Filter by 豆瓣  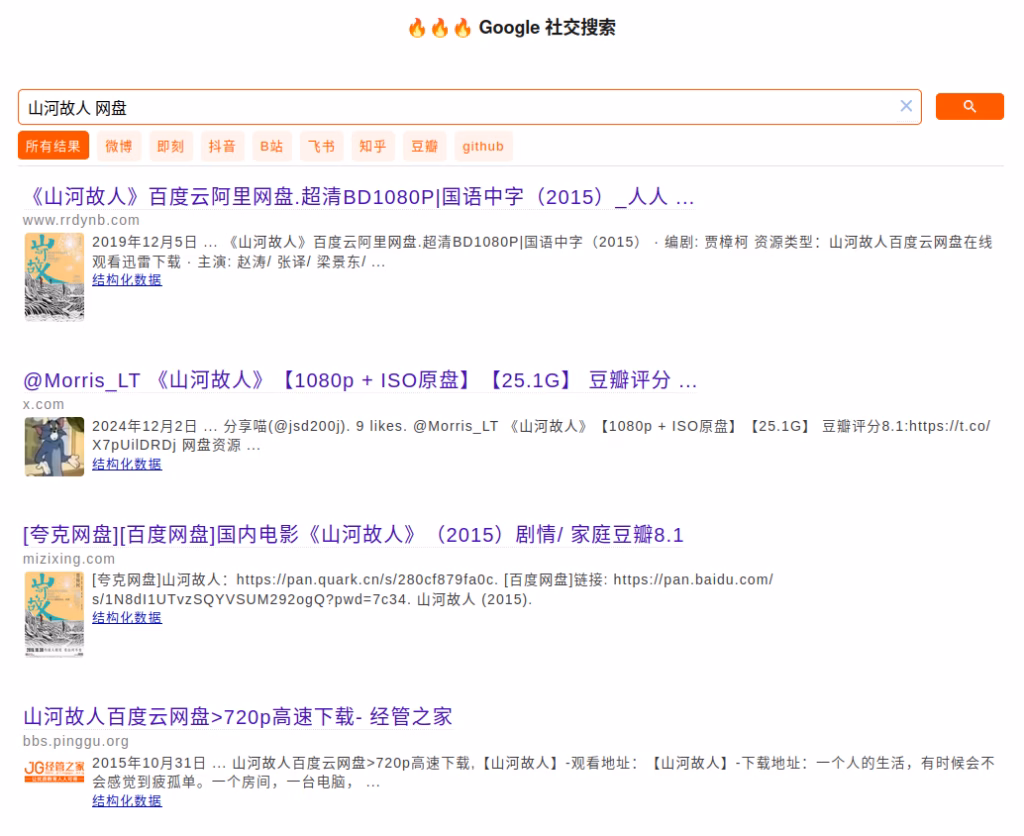tap(424, 146)
